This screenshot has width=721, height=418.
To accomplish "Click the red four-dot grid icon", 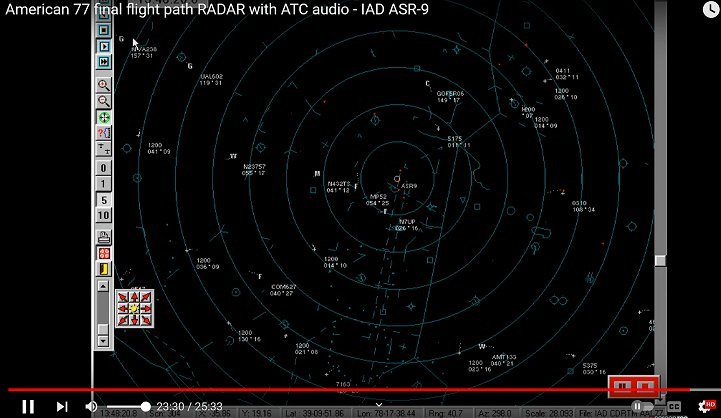I will click(104, 253).
